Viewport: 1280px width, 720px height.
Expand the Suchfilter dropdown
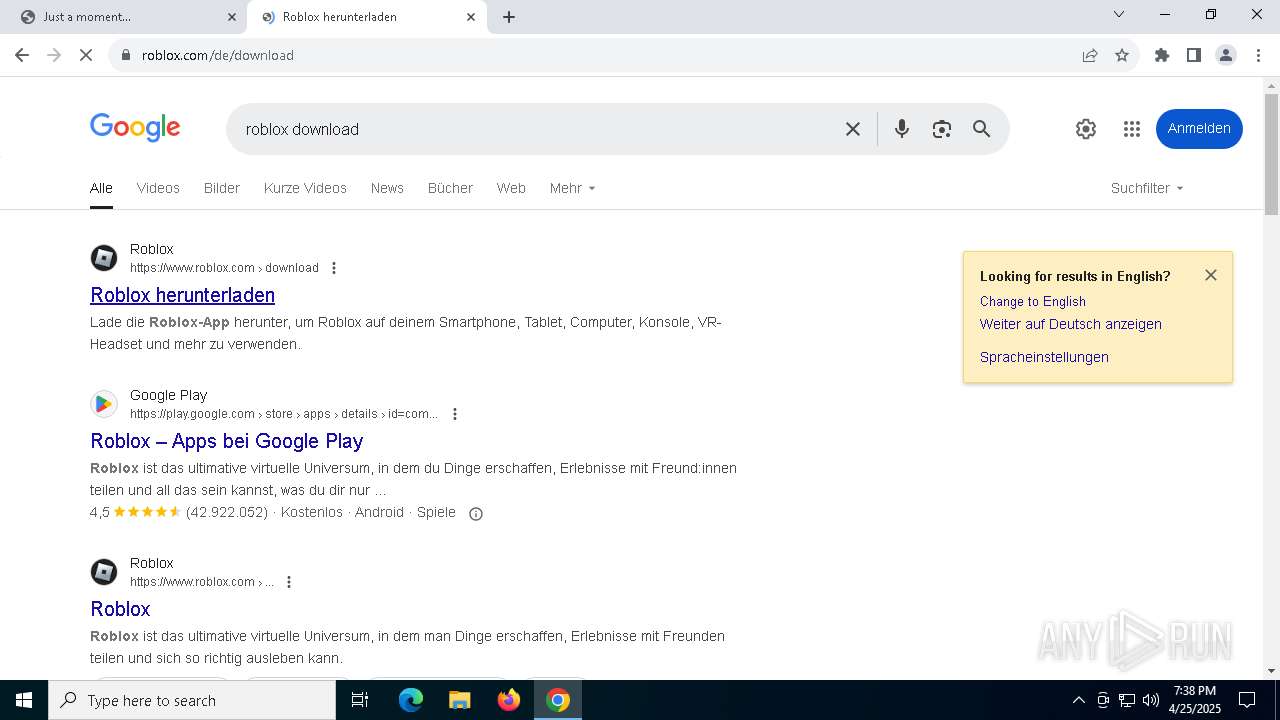coord(1147,188)
